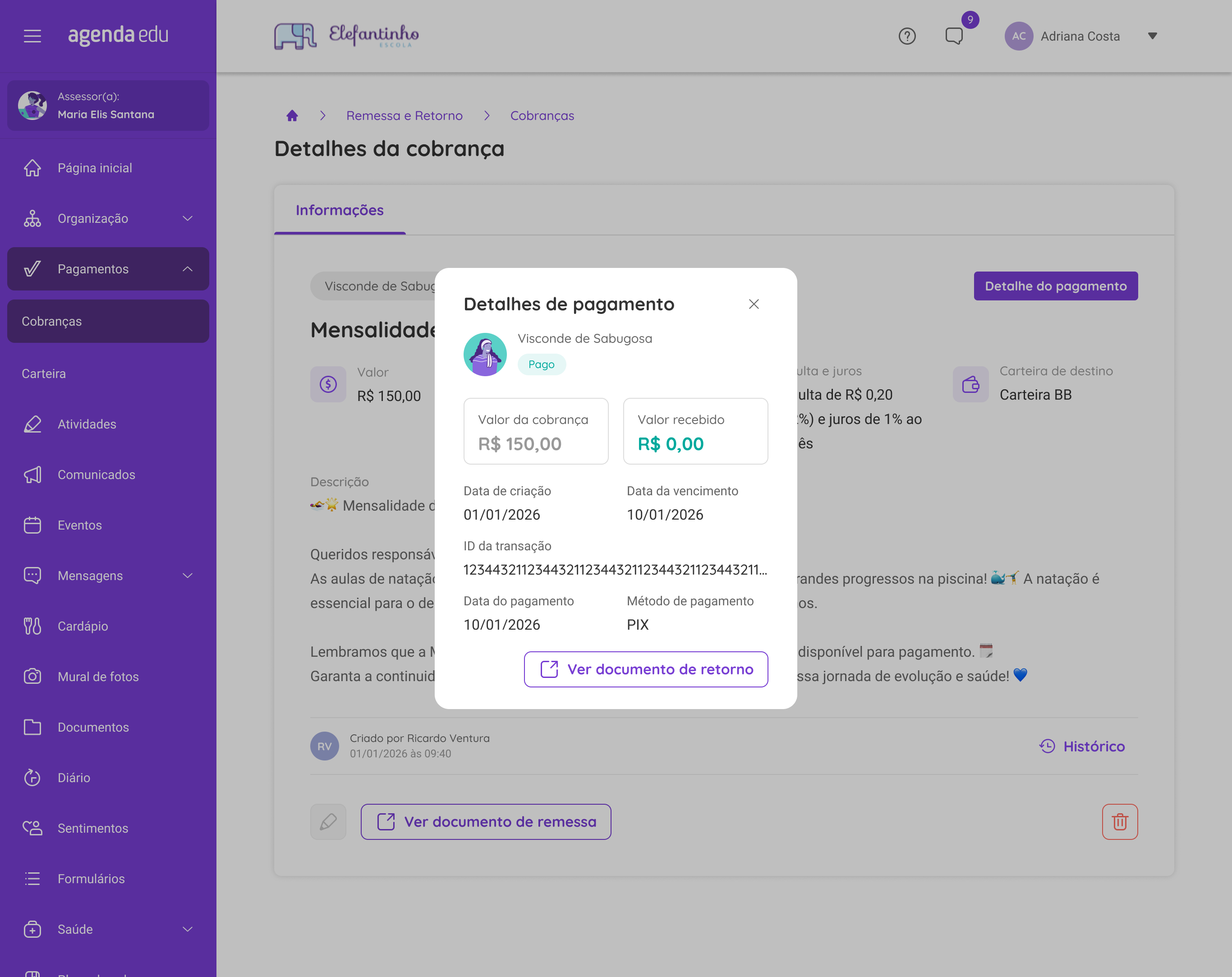The width and height of the screenshot is (1232, 977).
Task: Select the Informações tab
Action: click(340, 210)
